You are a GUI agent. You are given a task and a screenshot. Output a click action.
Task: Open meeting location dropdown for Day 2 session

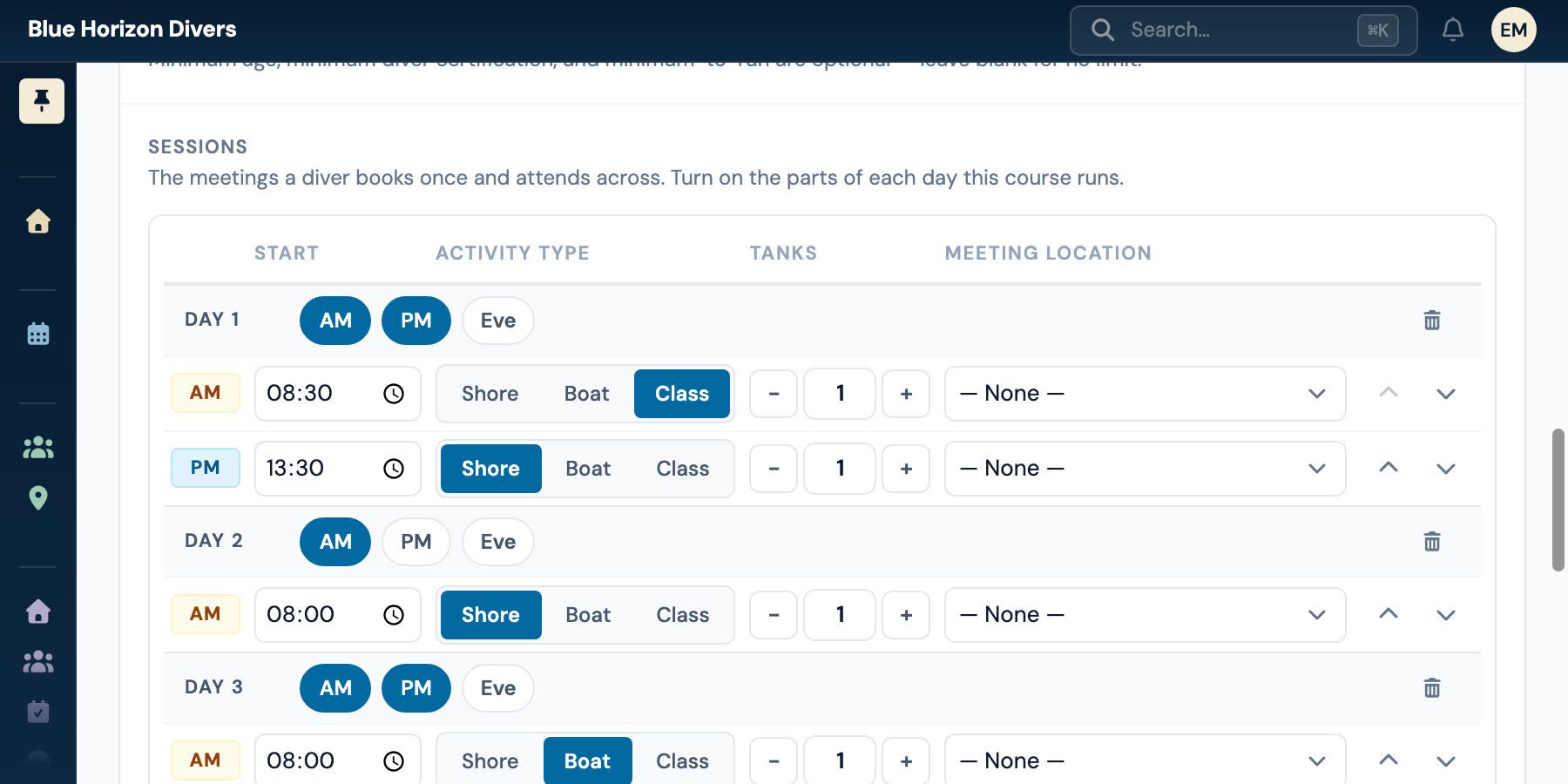point(1146,615)
